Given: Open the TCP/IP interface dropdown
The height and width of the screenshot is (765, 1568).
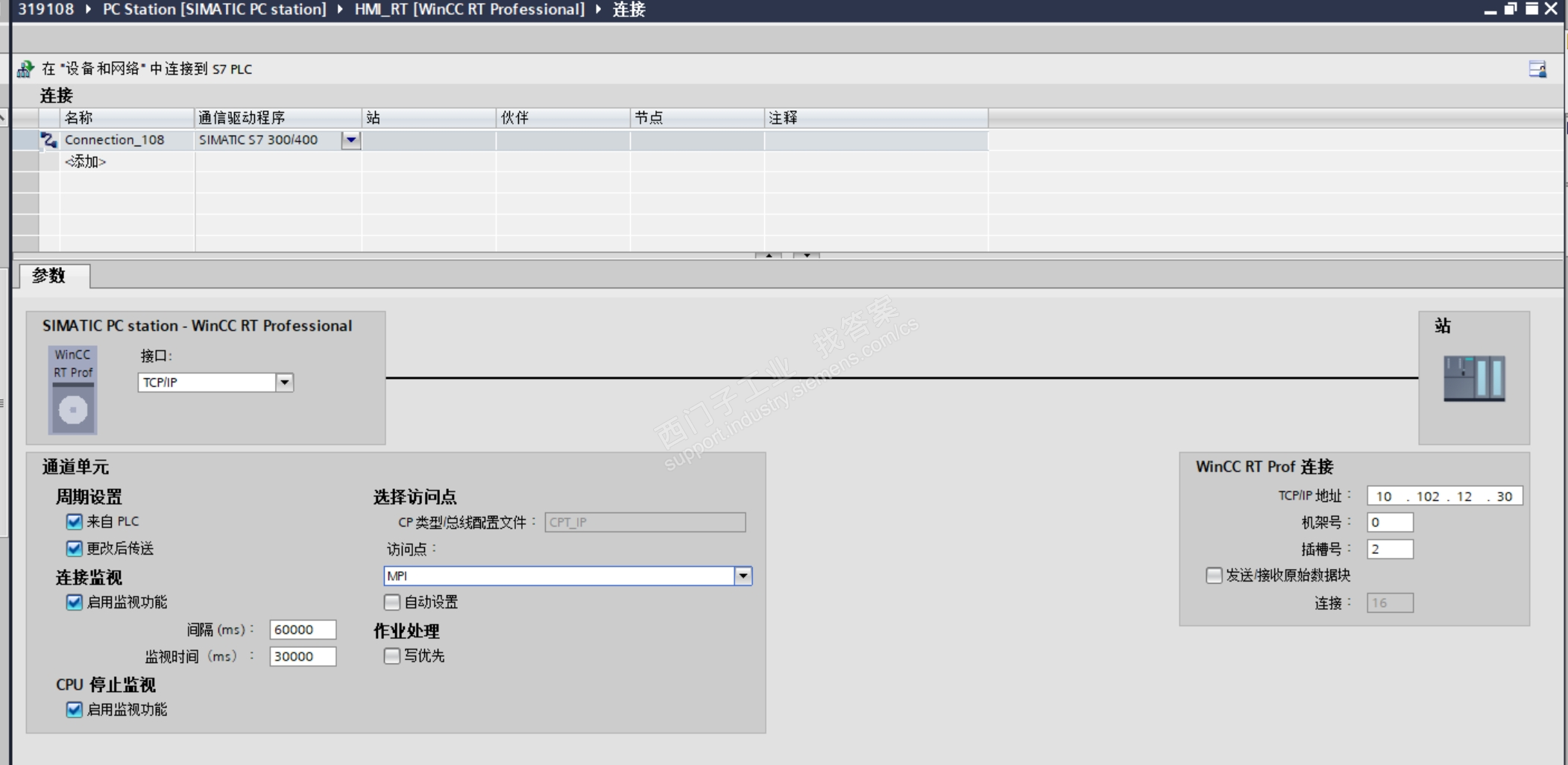Looking at the screenshot, I should 284,382.
